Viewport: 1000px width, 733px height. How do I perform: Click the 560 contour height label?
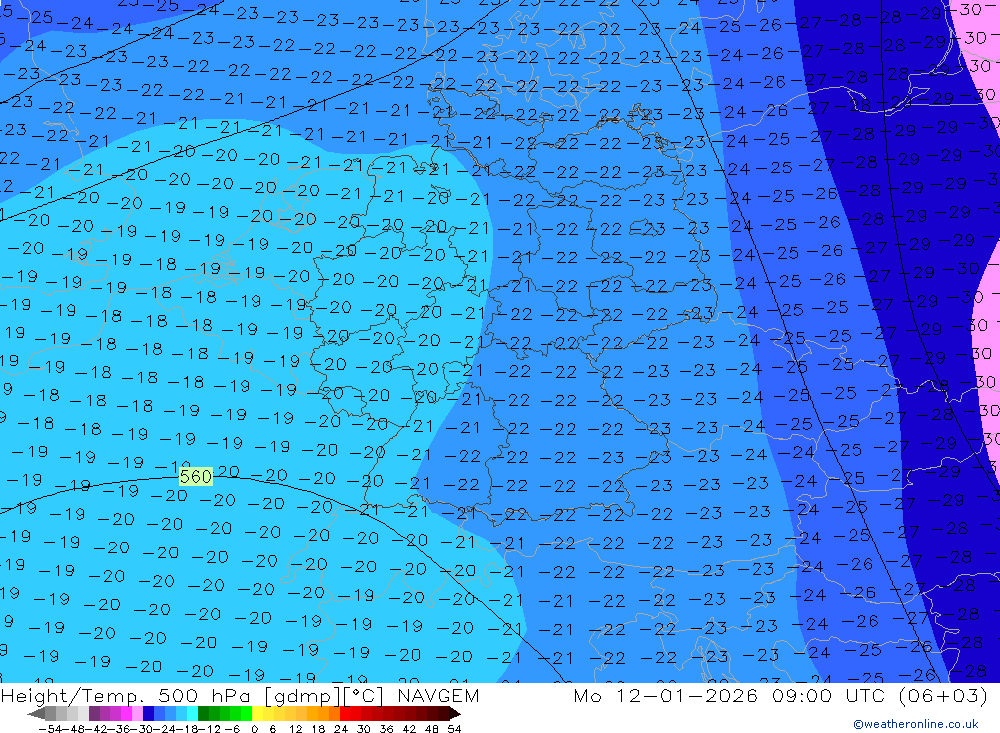pyautogui.click(x=195, y=477)
